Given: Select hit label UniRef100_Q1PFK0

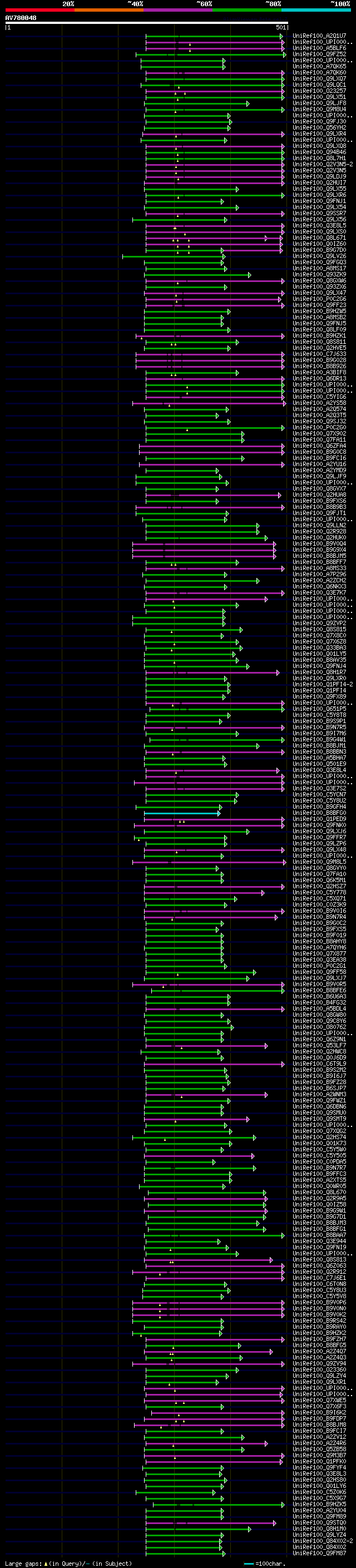Looking at the screenshot, I should coord(319,1461).
